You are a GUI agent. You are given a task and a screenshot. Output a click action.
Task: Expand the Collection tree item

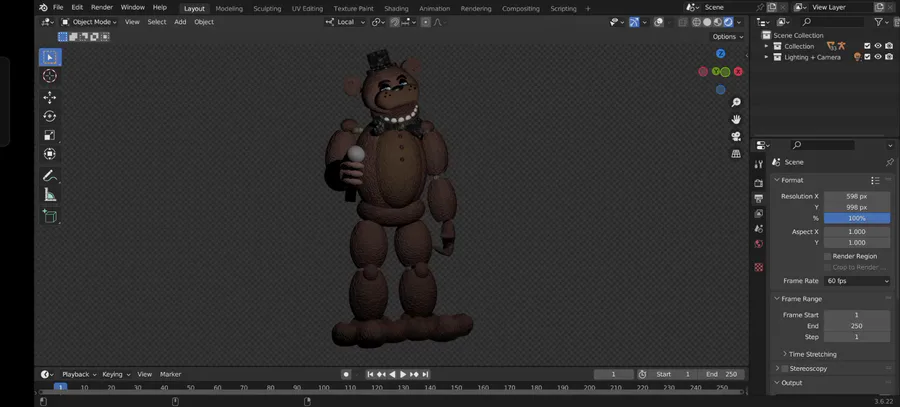click(766, 46)
